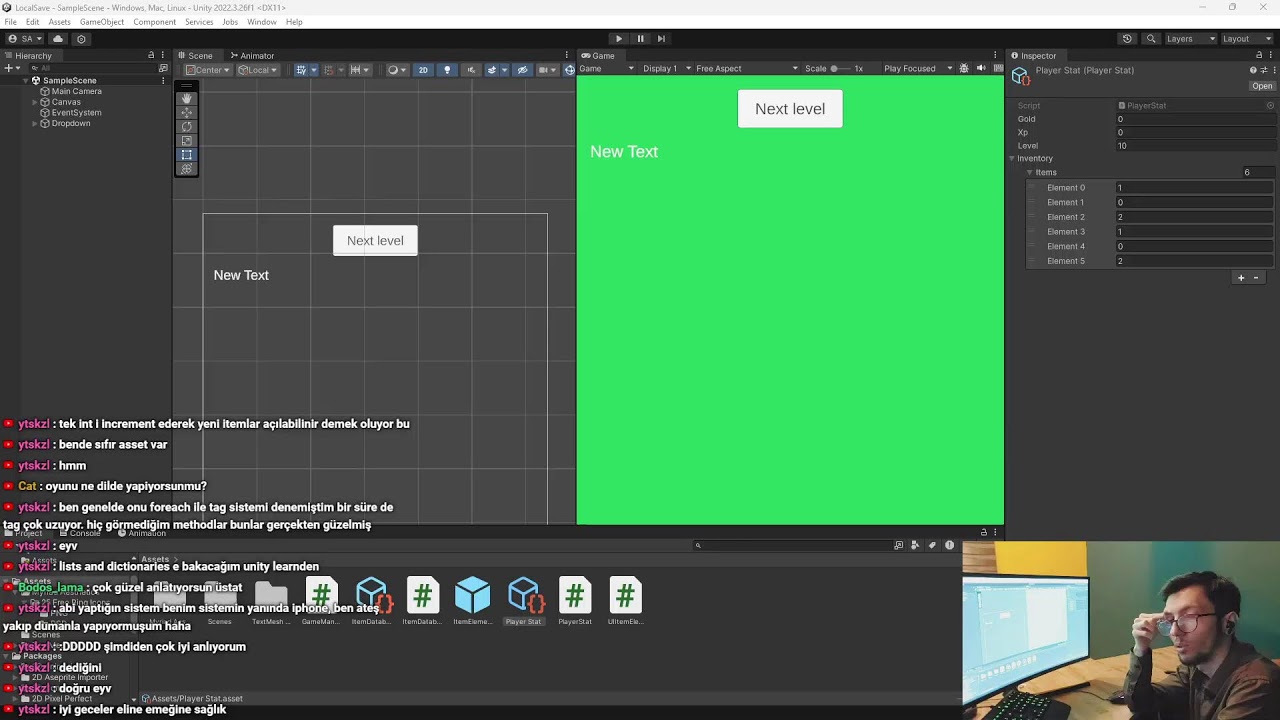Select the Move tool in Scene view

click(186, 113)
